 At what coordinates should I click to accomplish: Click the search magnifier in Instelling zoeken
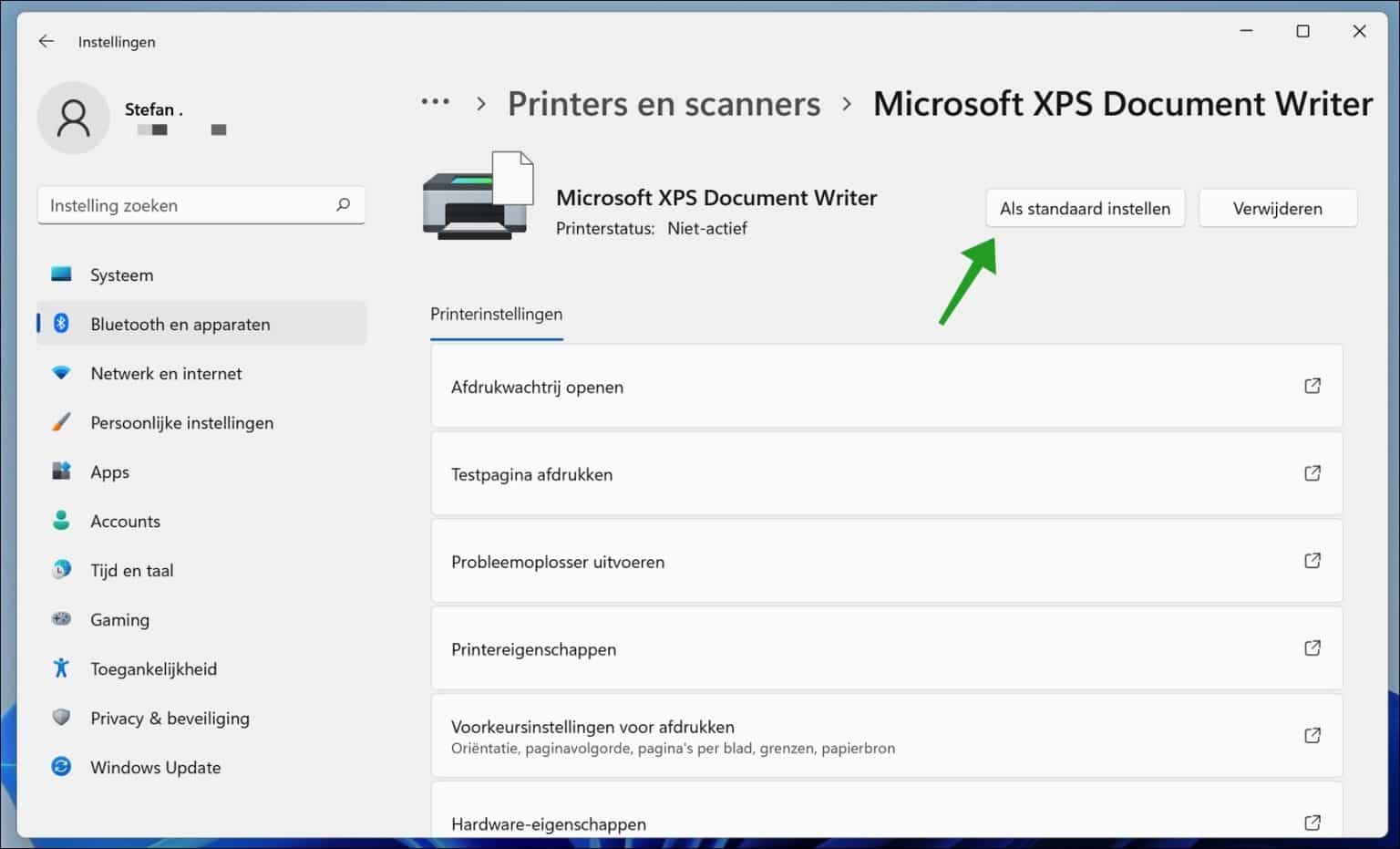pyautogui.click(x=343, y=205)
